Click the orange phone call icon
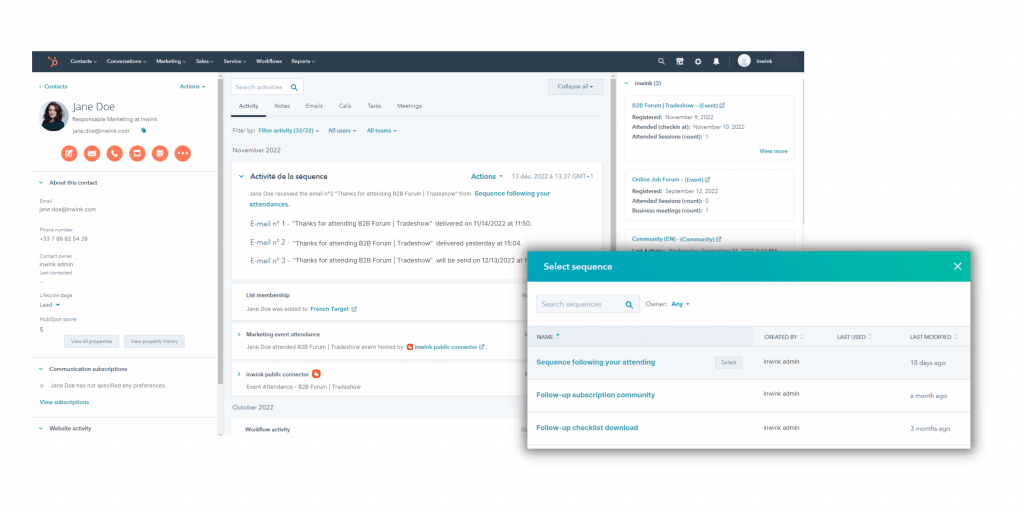This screenshot has width=1024, height=512. (x=115, y=153)
